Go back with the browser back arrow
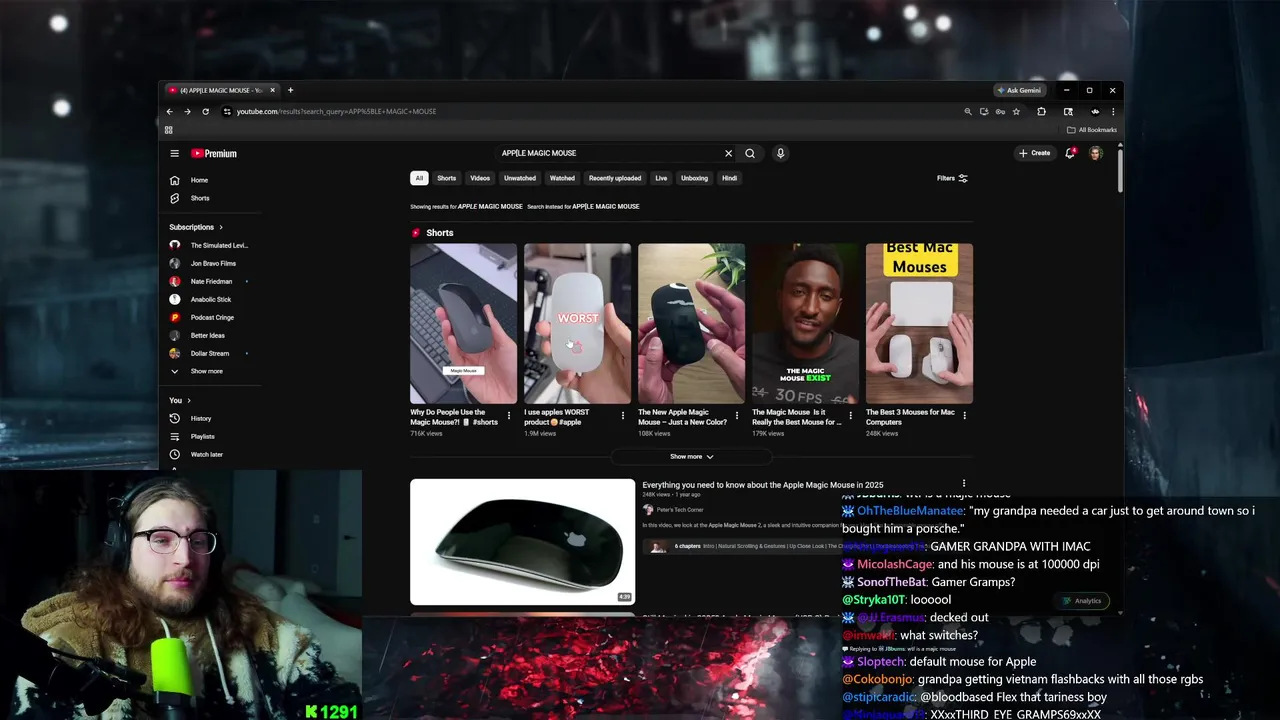The width and height of the screenshot is (1280, 720). (169, 111)
